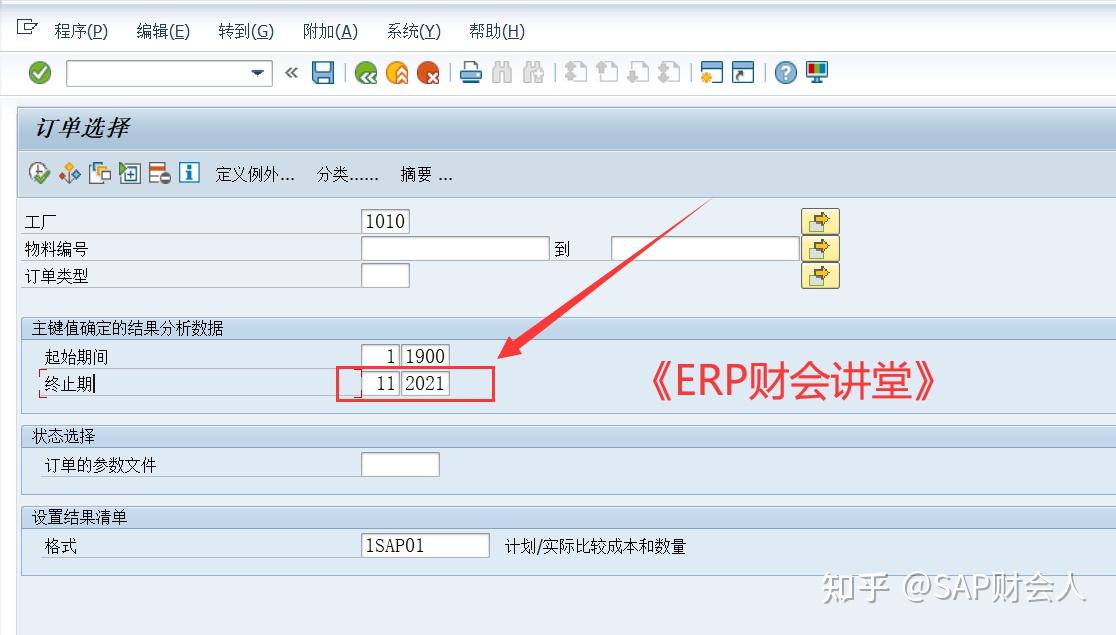Click the 定义例外... button

[x=254, y=173]
